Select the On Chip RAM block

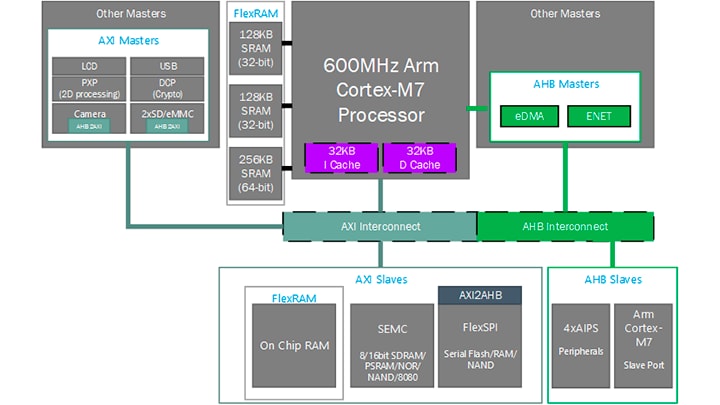coord(295,345)
